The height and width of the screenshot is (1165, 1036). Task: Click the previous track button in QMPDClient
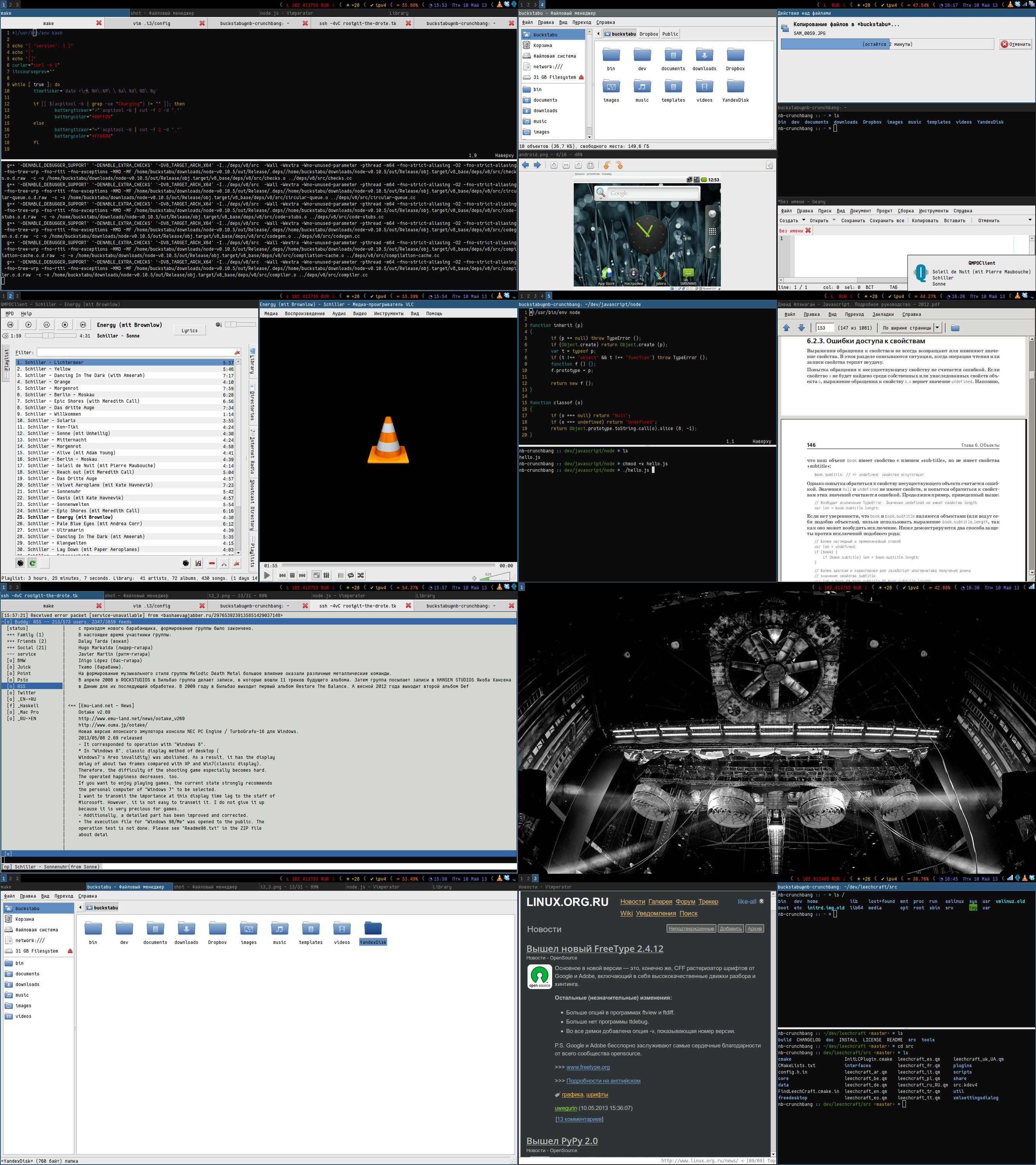click(10, 324)
